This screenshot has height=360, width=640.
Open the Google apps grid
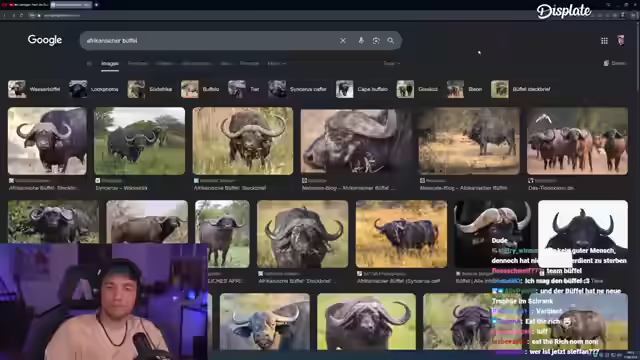click(x=604, y=40)
